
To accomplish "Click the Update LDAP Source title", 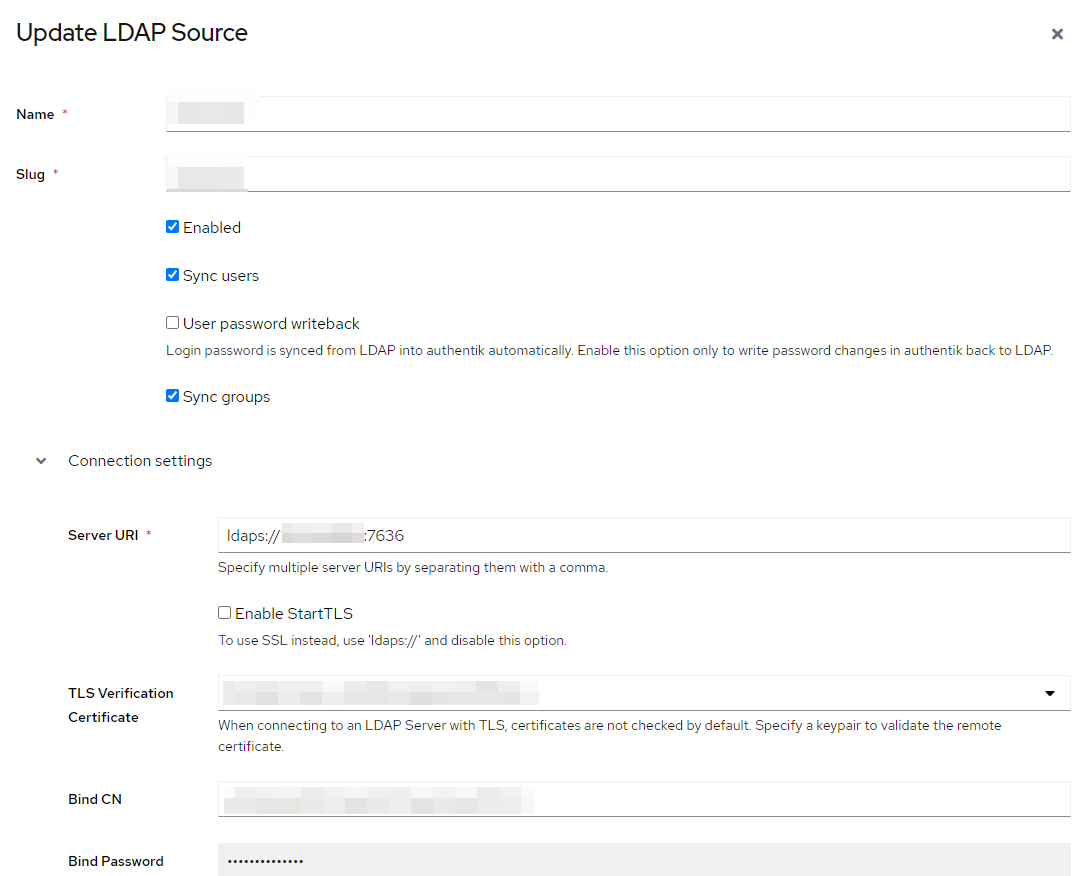I will pos(131,33).
